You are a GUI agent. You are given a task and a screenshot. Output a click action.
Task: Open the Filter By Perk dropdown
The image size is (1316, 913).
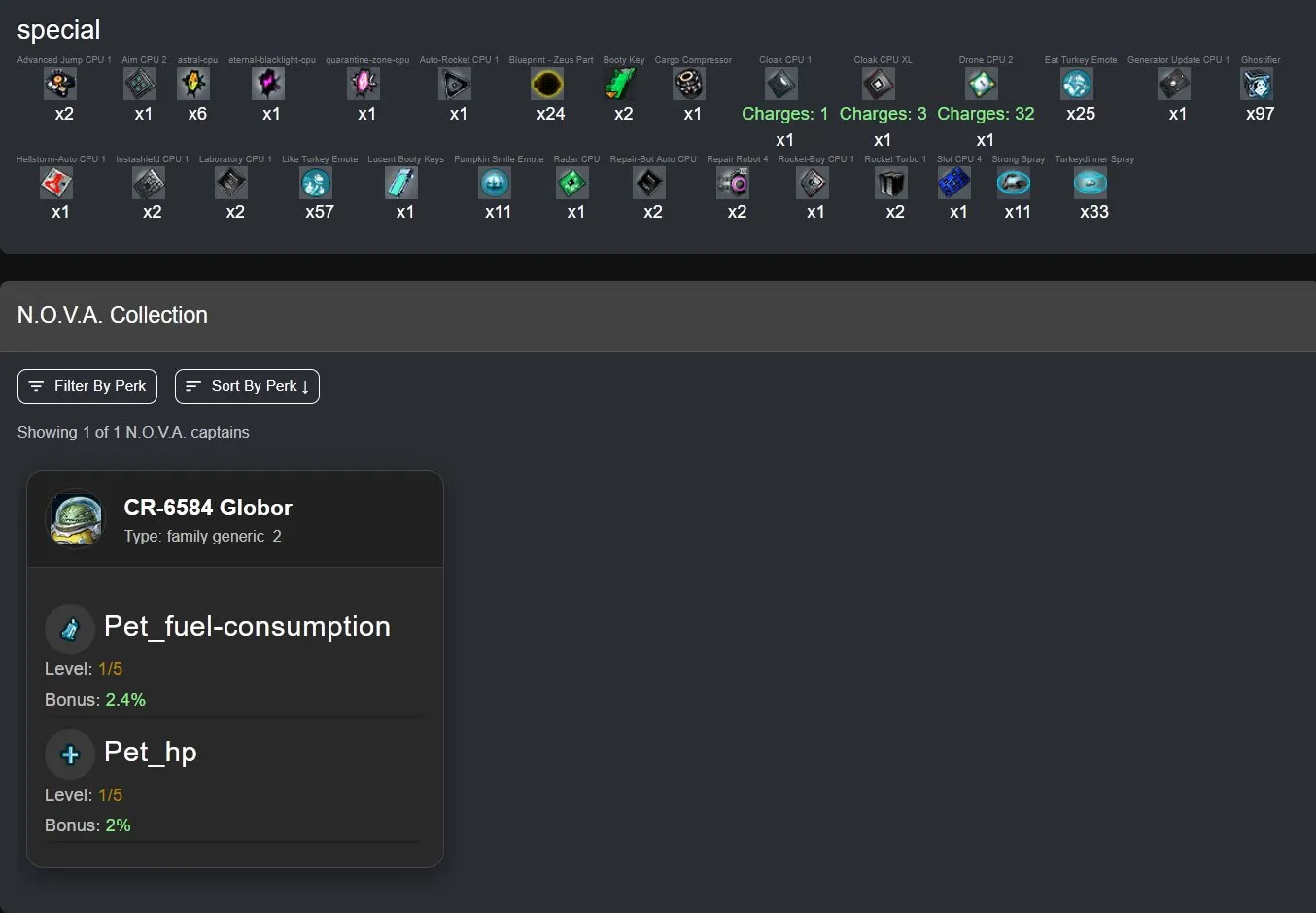87,386
